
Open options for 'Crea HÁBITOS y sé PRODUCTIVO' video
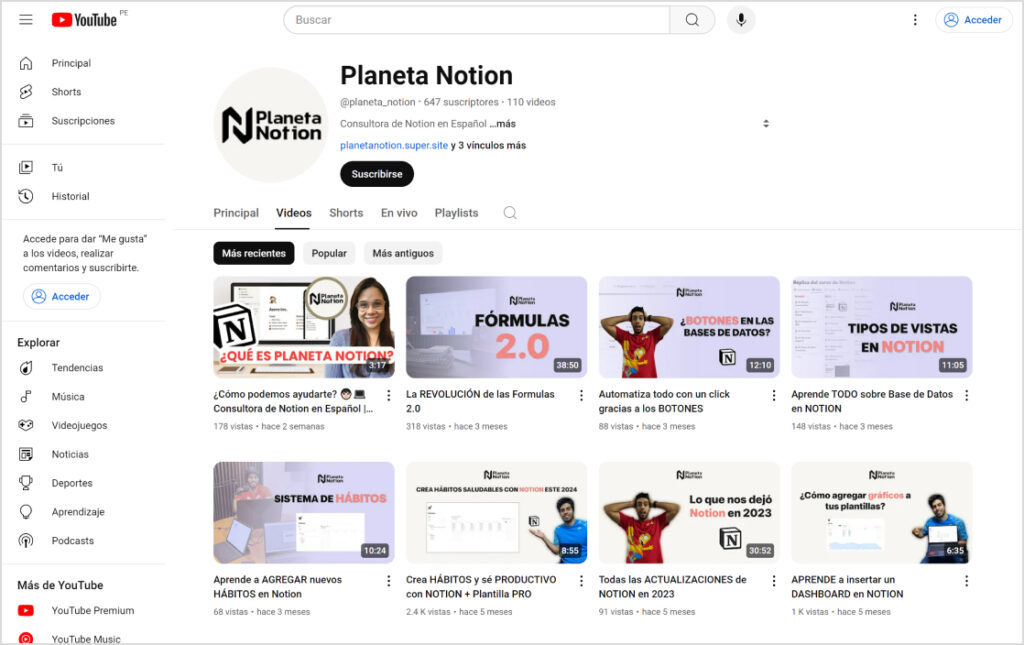581,580
